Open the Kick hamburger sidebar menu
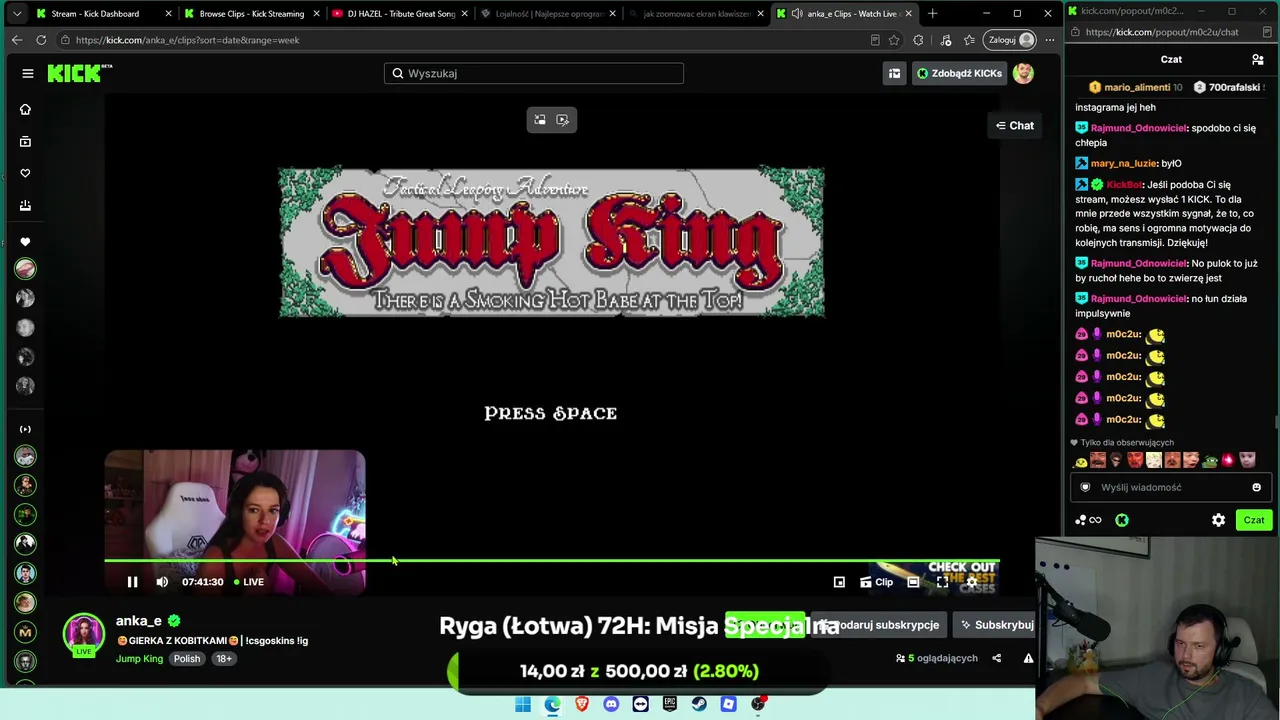This screenshot has width=1280, height=720. tap(28, 73)
